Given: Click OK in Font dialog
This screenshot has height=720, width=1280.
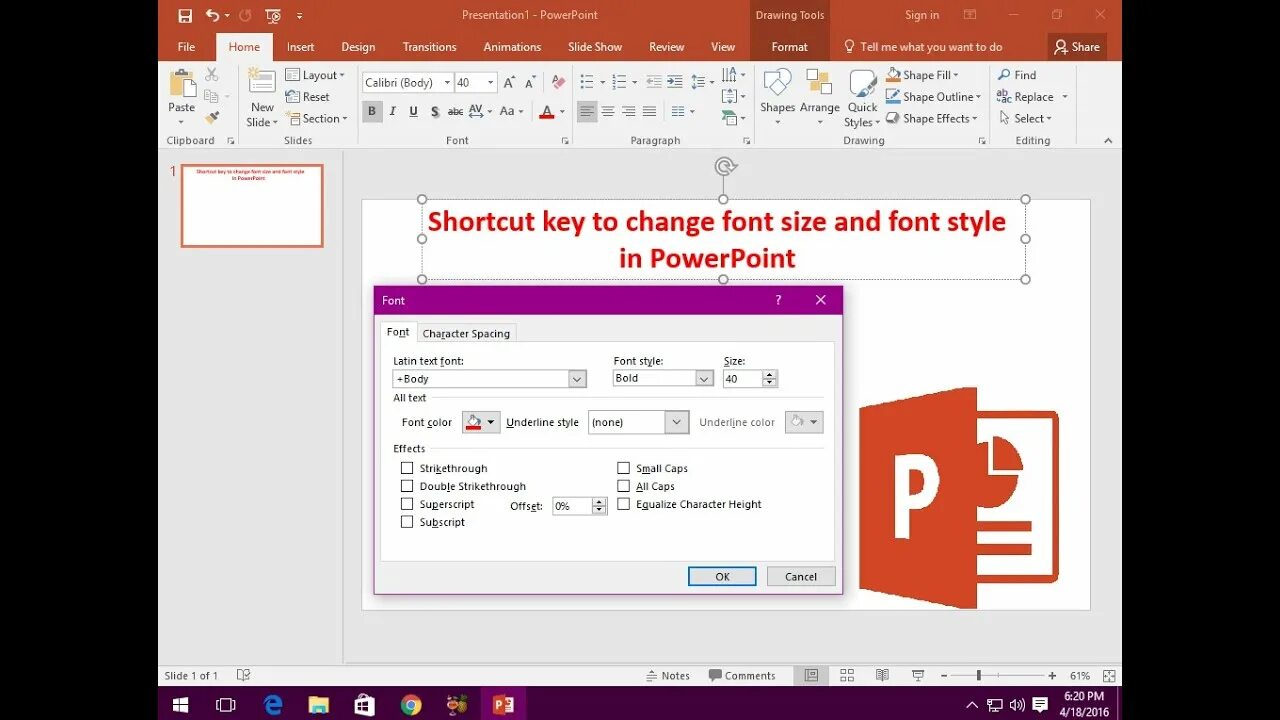Looking at the screenshot, I should click(x=722, y=576).
